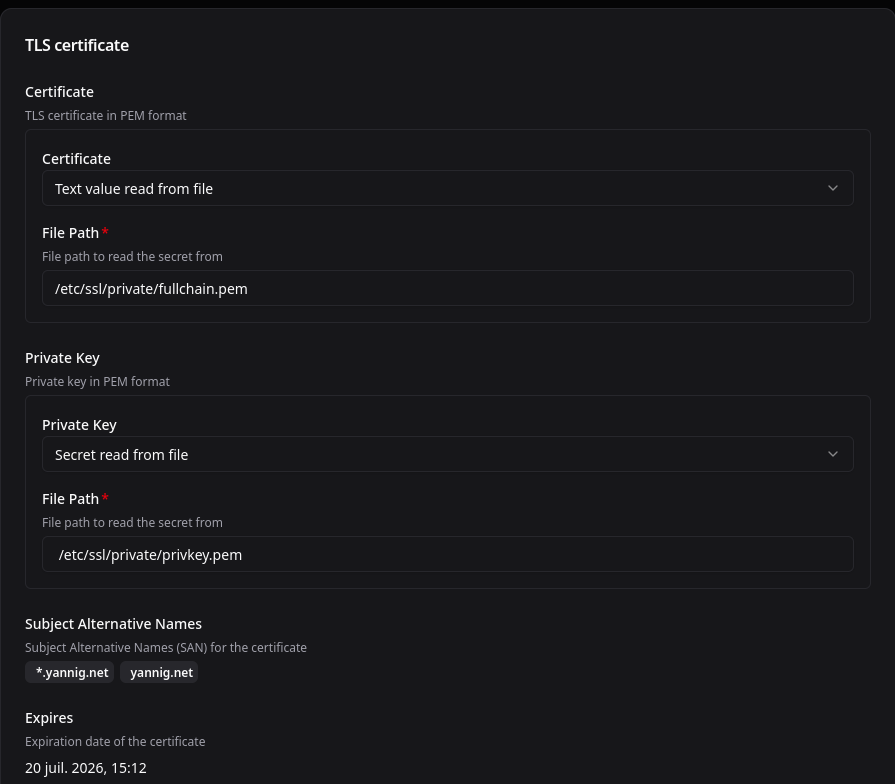
Task: Click 'Private Key' label directly above its dropdown
Action: (79, 425)
